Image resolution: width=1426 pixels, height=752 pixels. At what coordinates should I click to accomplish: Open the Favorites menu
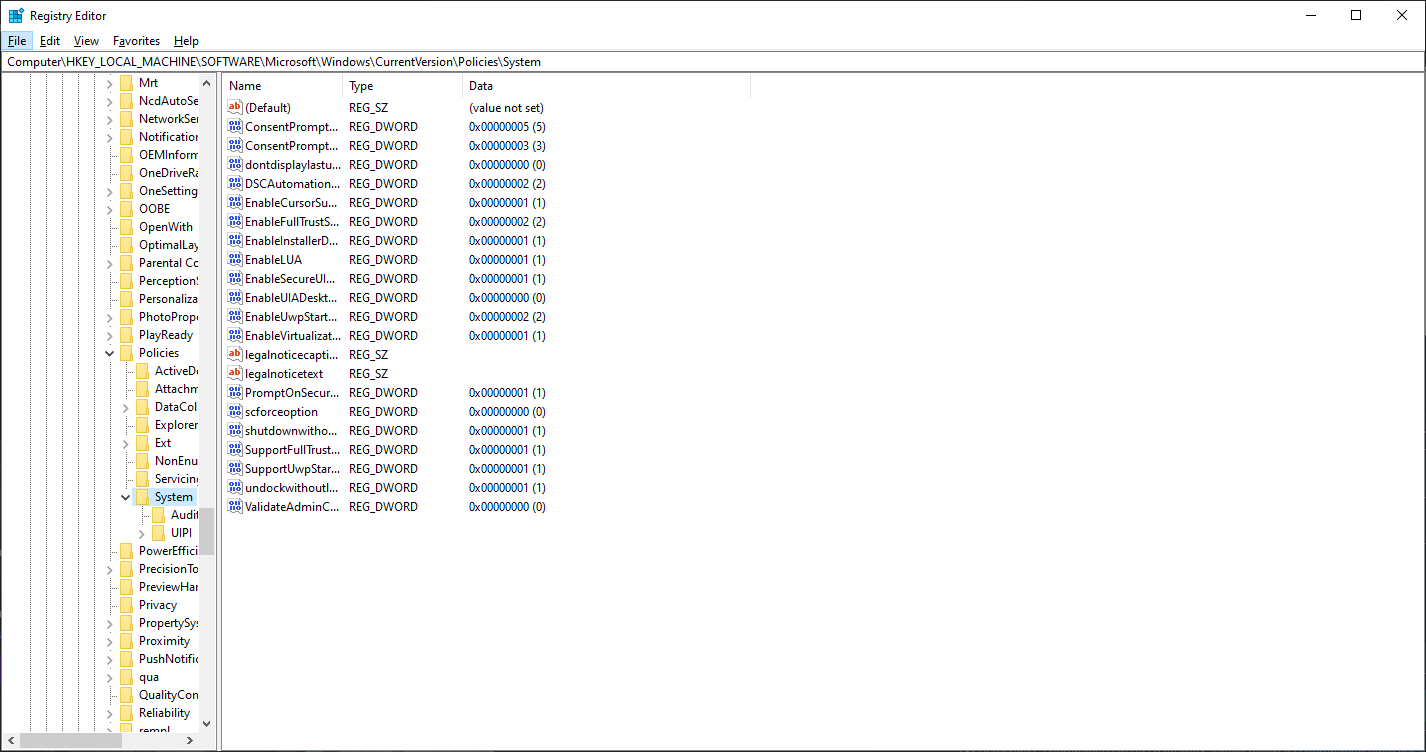click(x=136, y=41)
